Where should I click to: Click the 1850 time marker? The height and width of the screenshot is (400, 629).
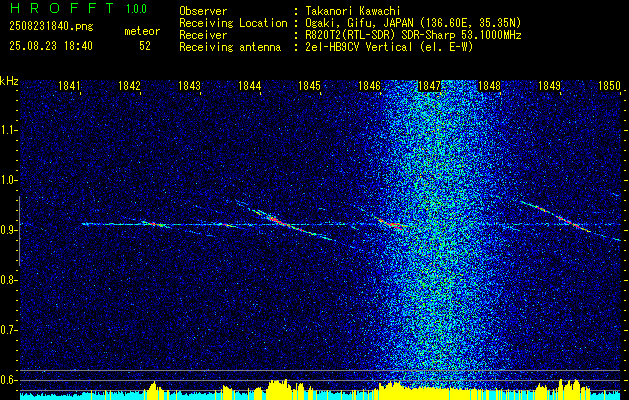pos(609,86)
